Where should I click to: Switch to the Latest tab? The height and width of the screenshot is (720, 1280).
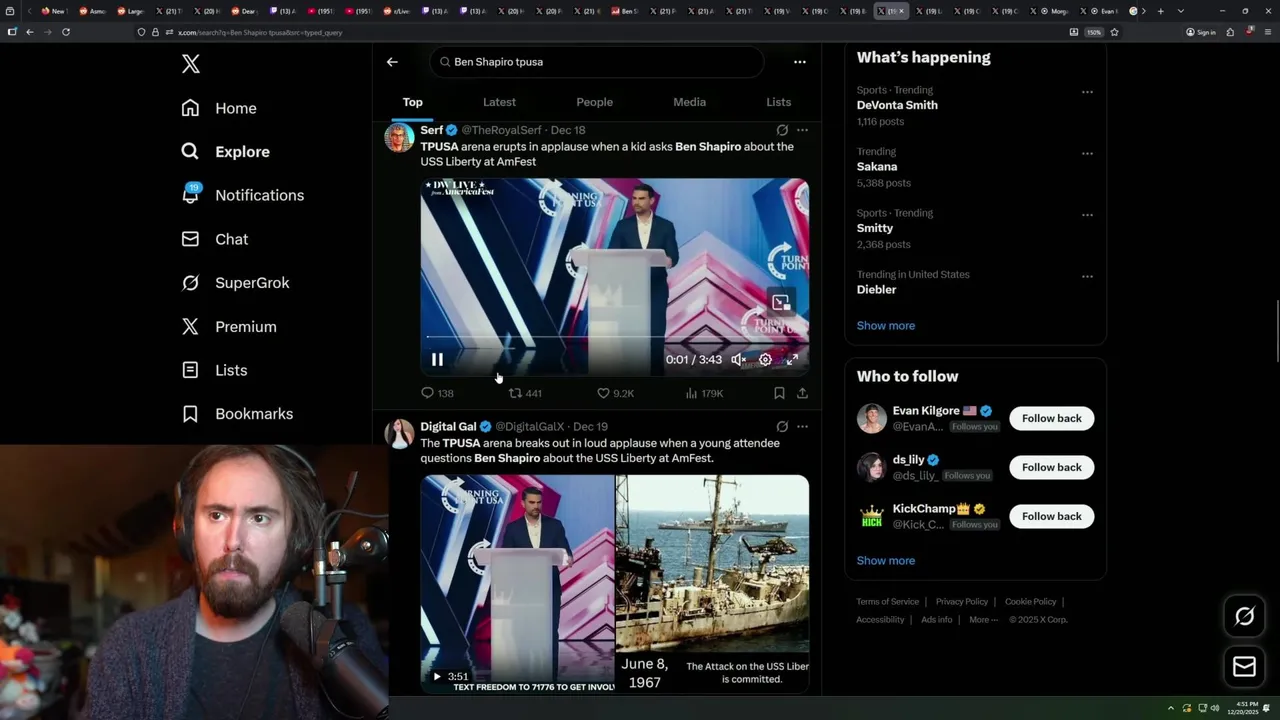click(x=499, y=102)
